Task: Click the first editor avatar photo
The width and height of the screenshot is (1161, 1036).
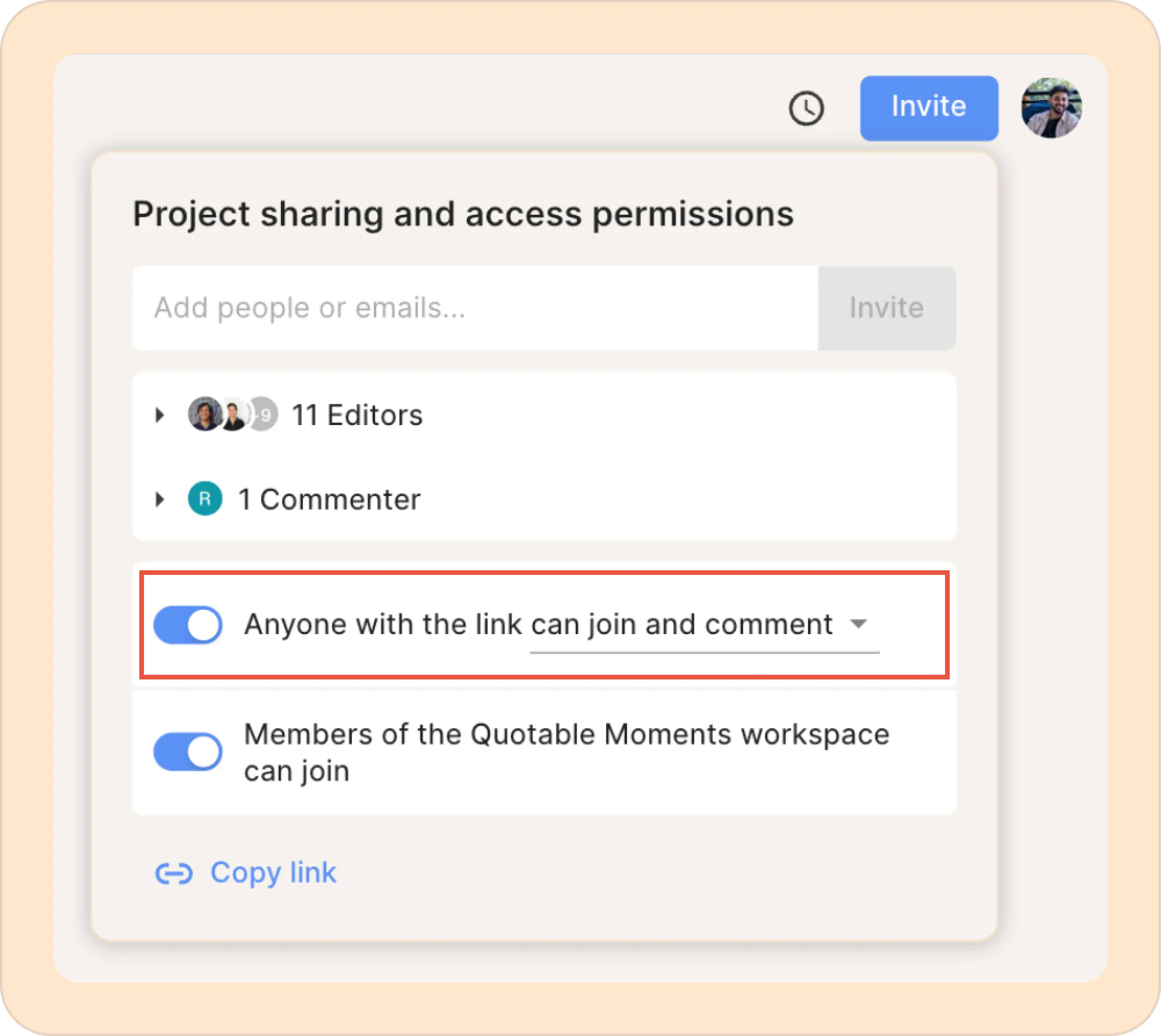Action: [205, 415]
